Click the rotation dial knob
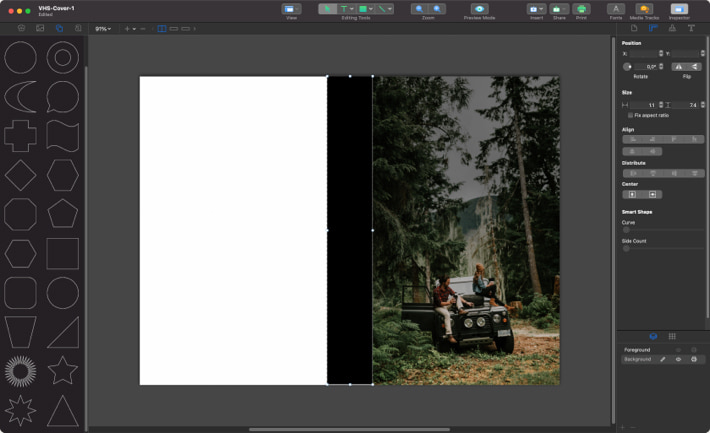The image size is (710, 433). pyautogui.click(x=627, y=67)
